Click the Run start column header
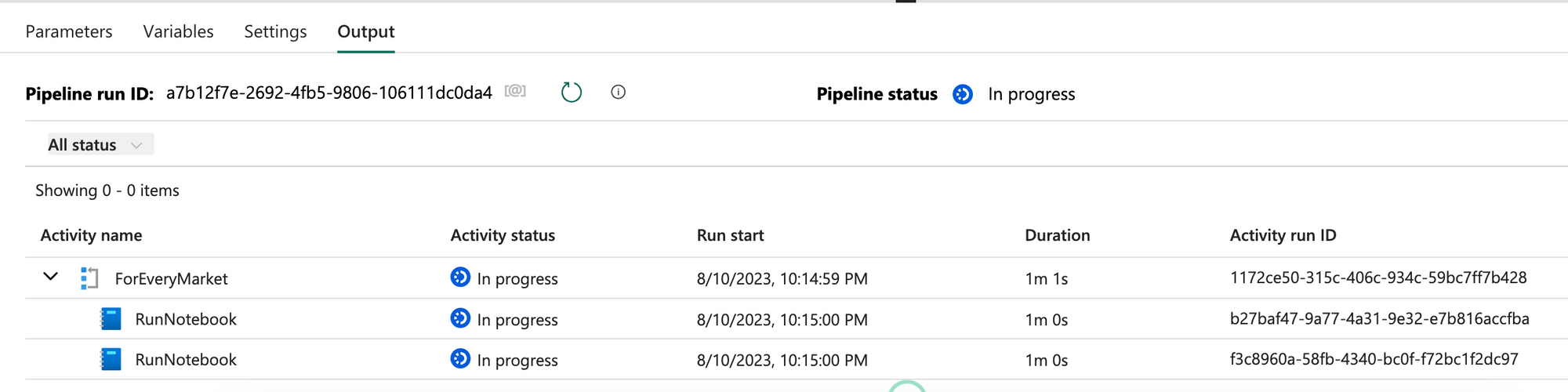The height and width of the screenshot is (392, 1568). [x=730, y=235]
